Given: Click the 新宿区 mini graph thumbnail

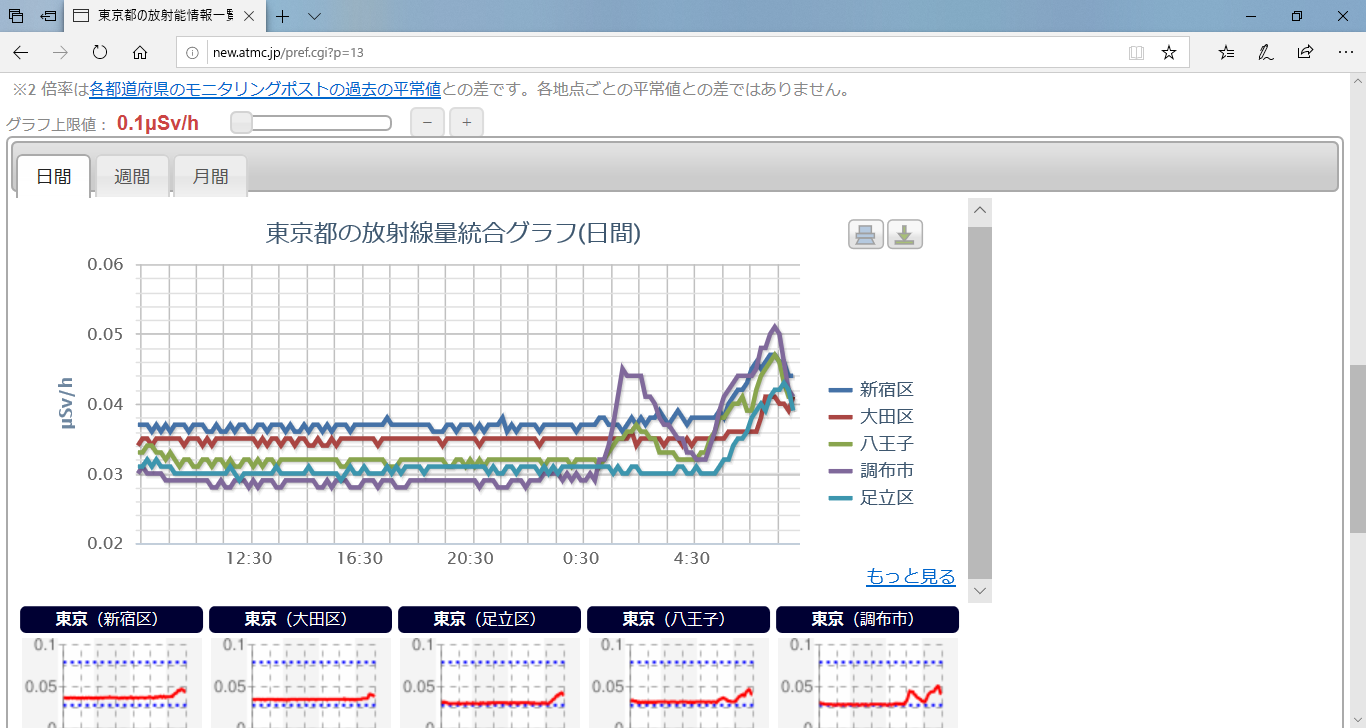Looking at the screenshot, I should tap(111, 684).
